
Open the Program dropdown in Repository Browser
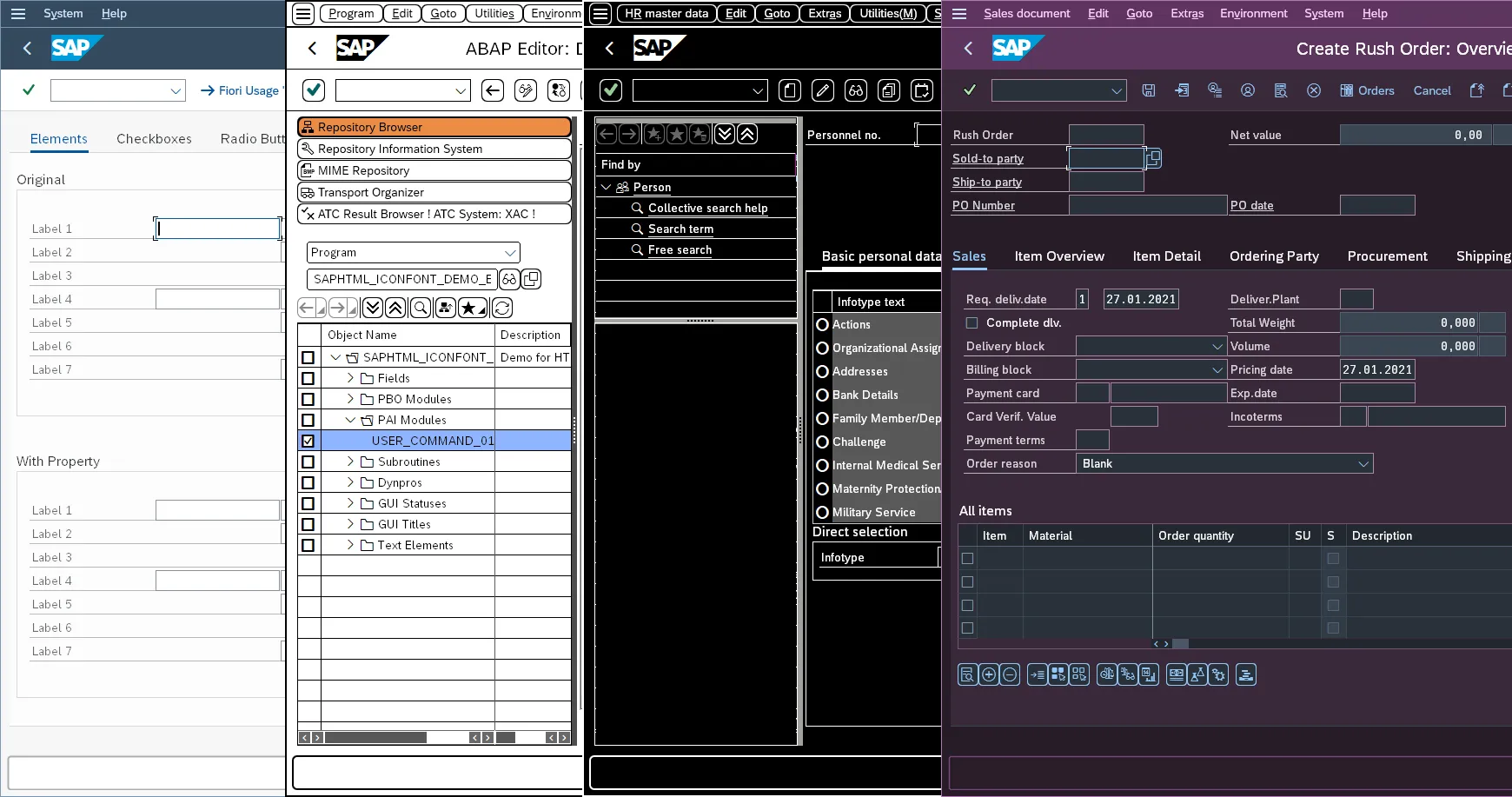(x=510, y=252)
